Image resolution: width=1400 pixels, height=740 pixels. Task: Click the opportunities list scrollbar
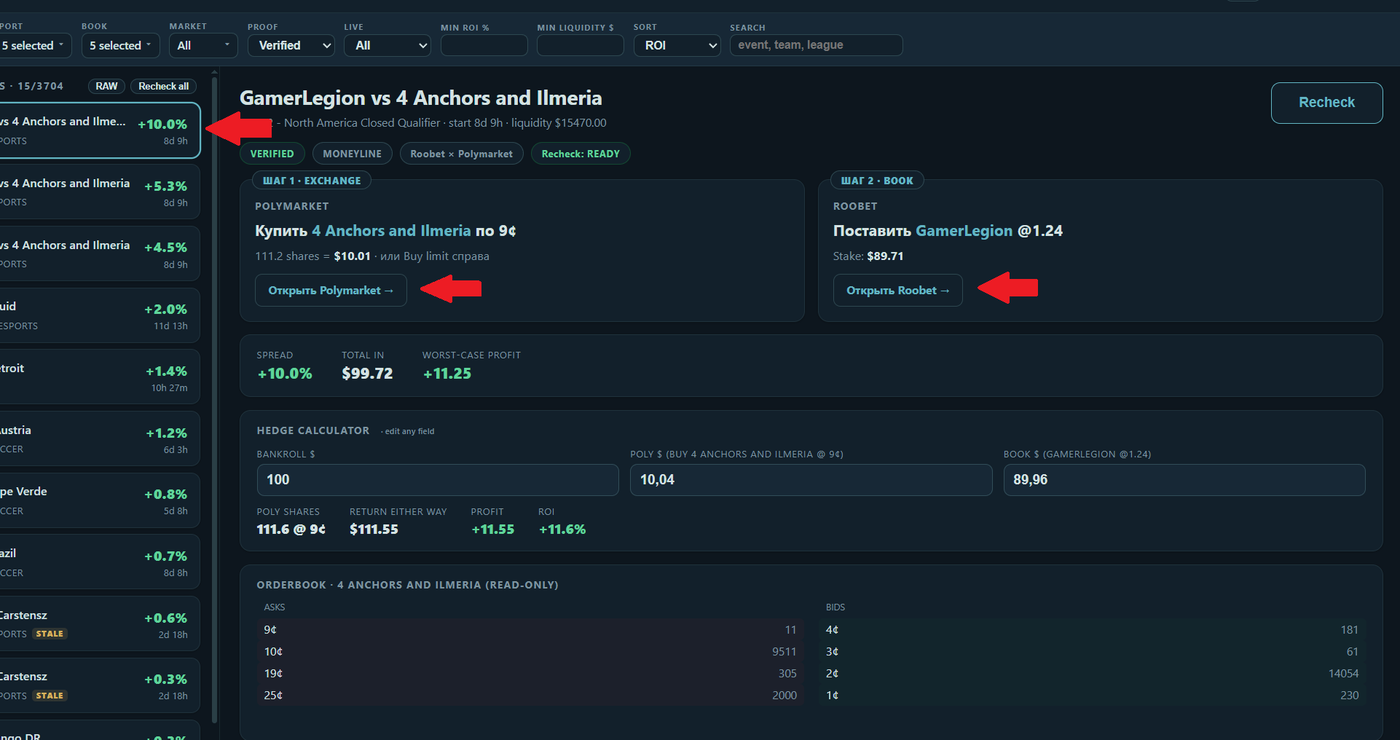(x=214, y=400)
